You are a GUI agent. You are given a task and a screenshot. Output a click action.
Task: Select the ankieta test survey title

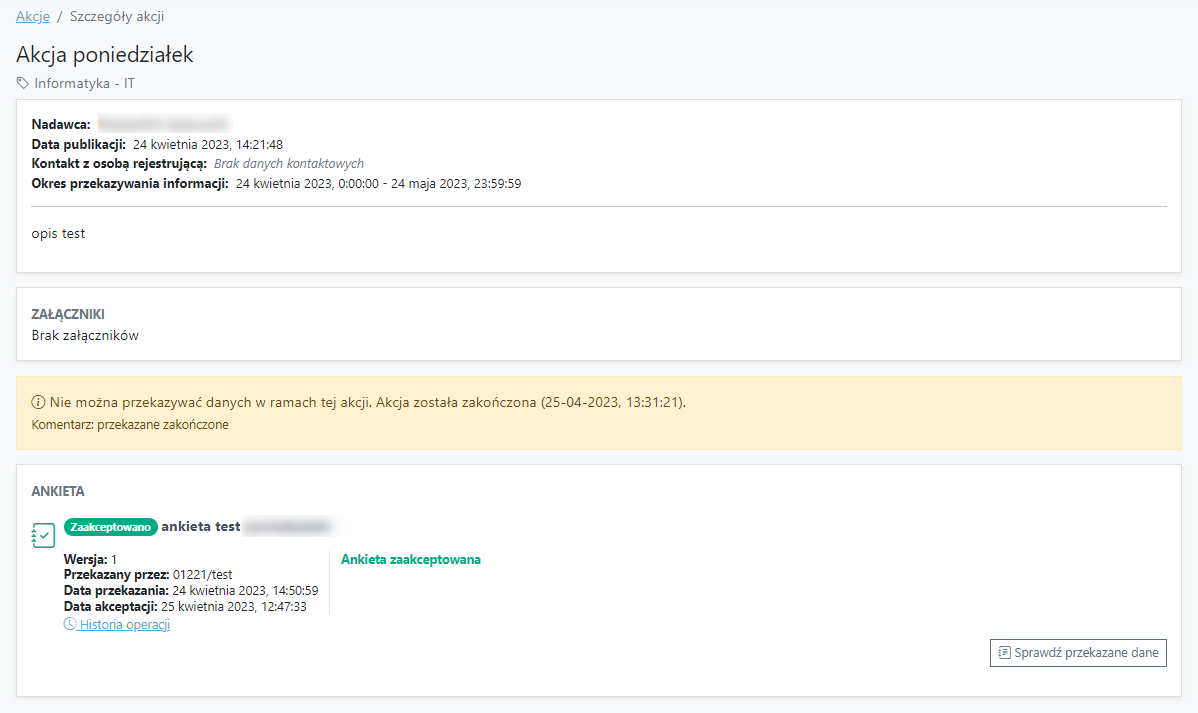coord(200,526)
